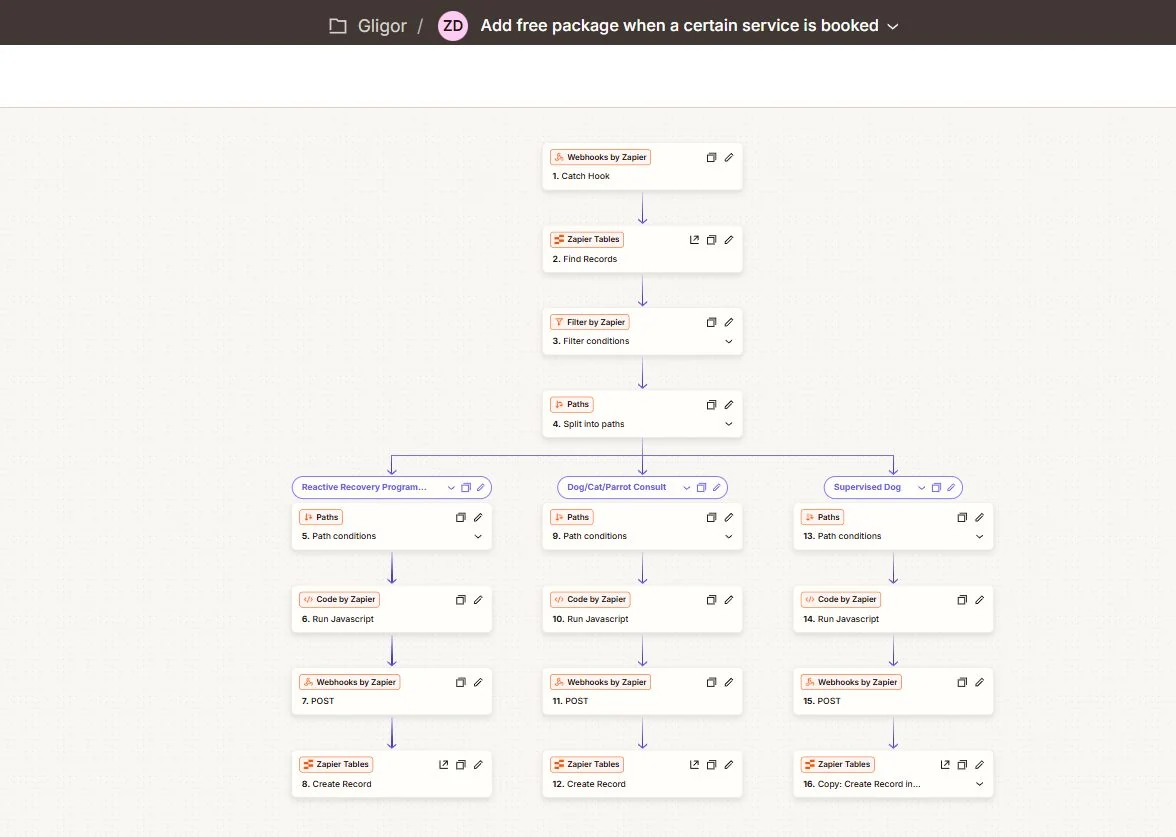Edit step 10 Run Javascript with the pencil icon
The width and height of the screenshot is (1176, 837).
pos(729,600)
